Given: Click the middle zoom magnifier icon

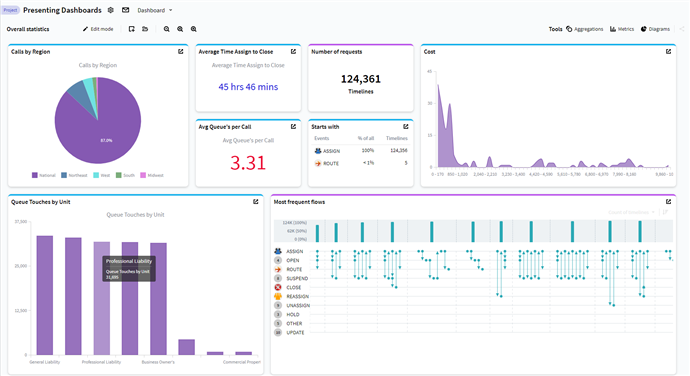Looking at the screenshot, I should pos(180,29).
